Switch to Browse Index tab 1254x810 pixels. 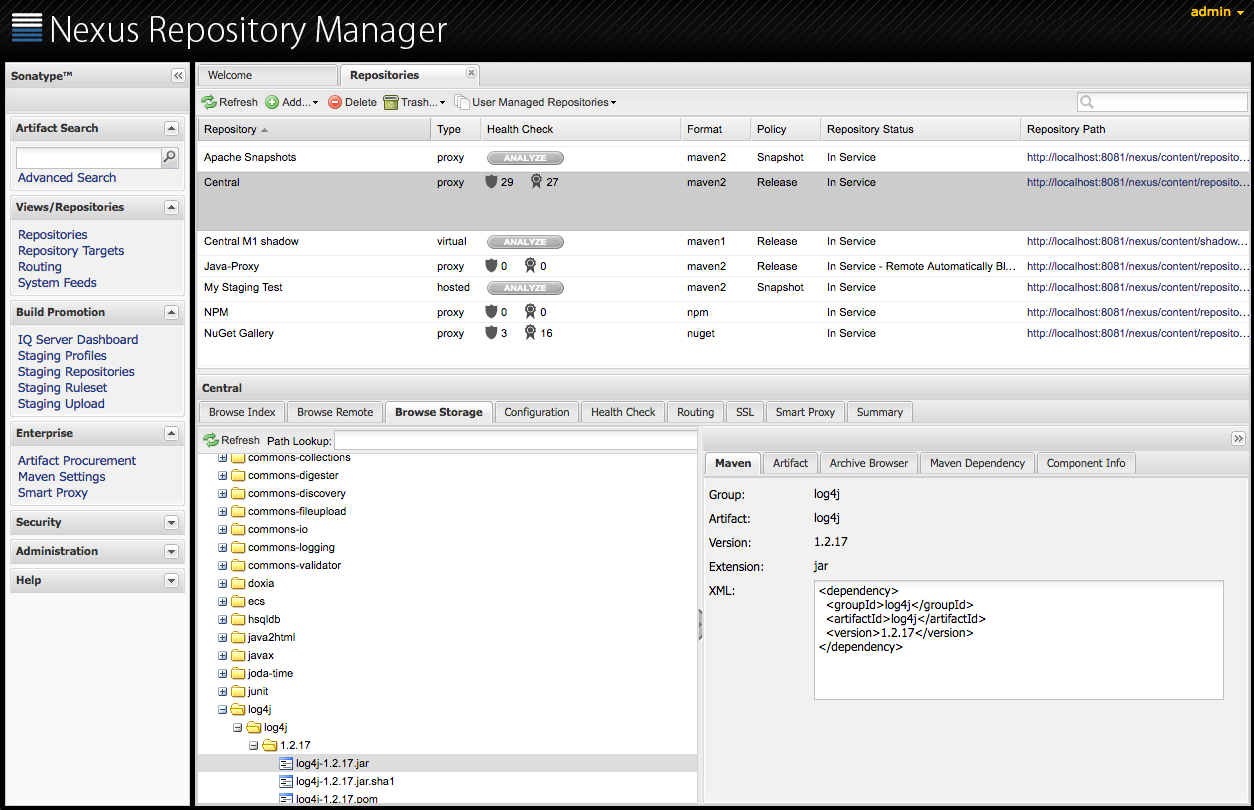pyautogui.click(x=242, y=412)
